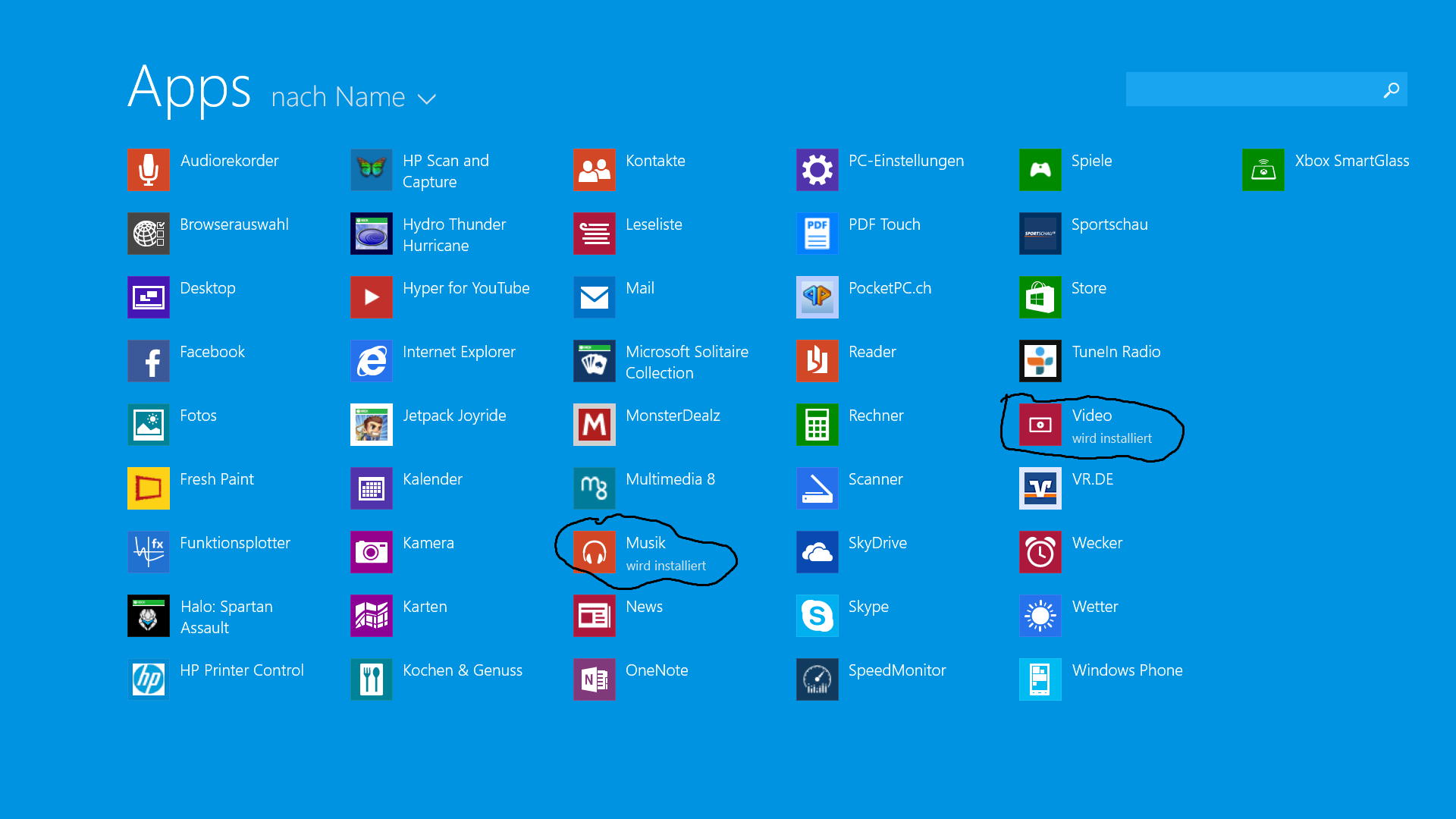This screenshot has height=819, width=1456.
Task: Open the VR.DE bank icon
Action: point(1040,488)
